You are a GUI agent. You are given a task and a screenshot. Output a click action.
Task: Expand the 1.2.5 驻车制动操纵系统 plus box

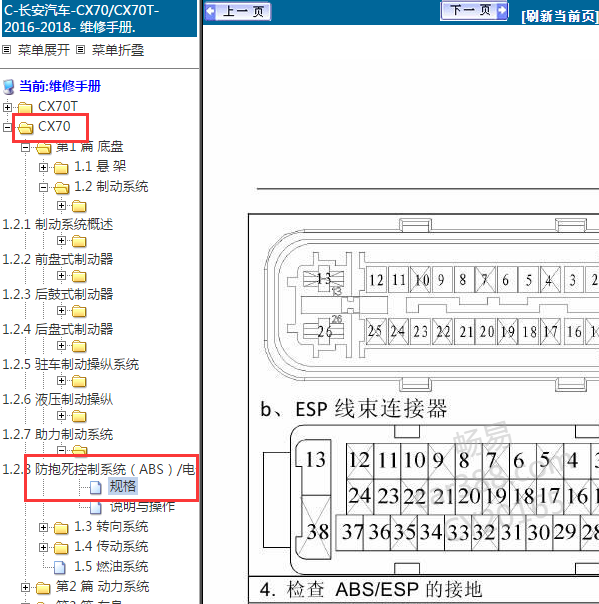pyautogui.click(x=61, y=346)
